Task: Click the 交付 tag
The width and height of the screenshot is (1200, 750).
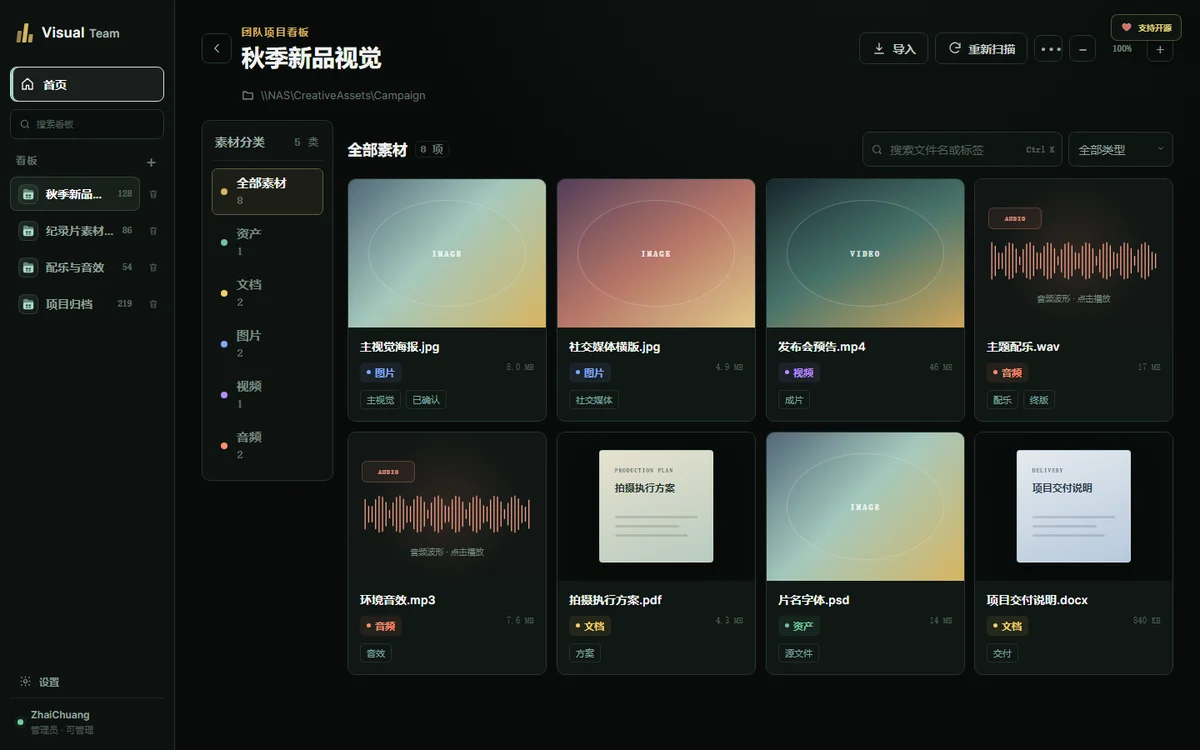Action: point(1003,653)
